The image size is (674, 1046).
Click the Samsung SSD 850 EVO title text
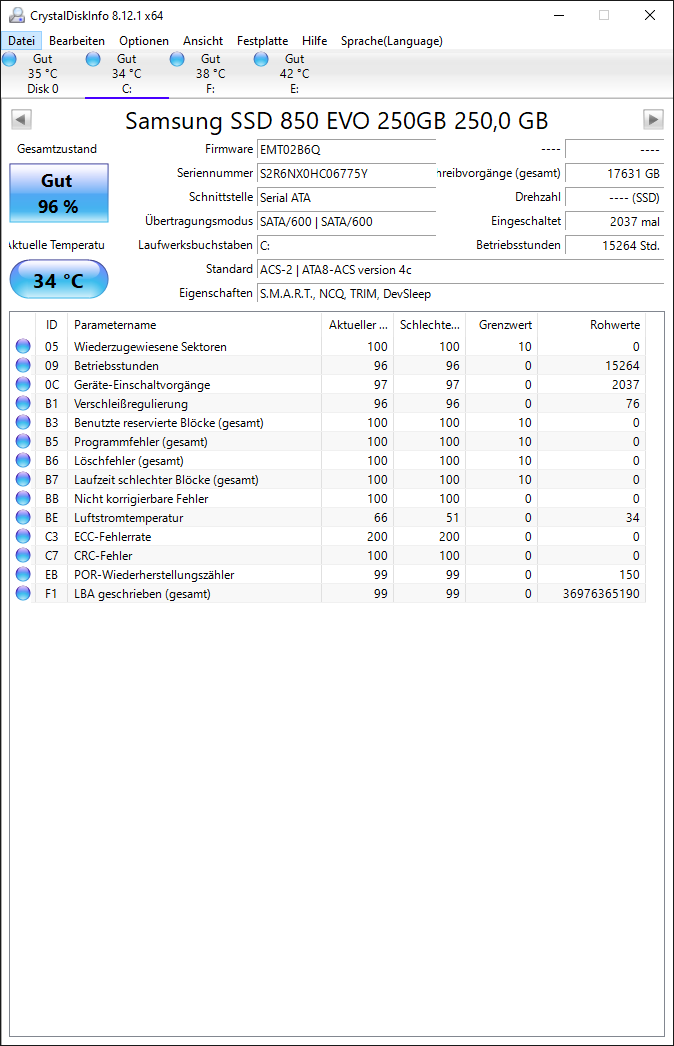tap(336, 121)
